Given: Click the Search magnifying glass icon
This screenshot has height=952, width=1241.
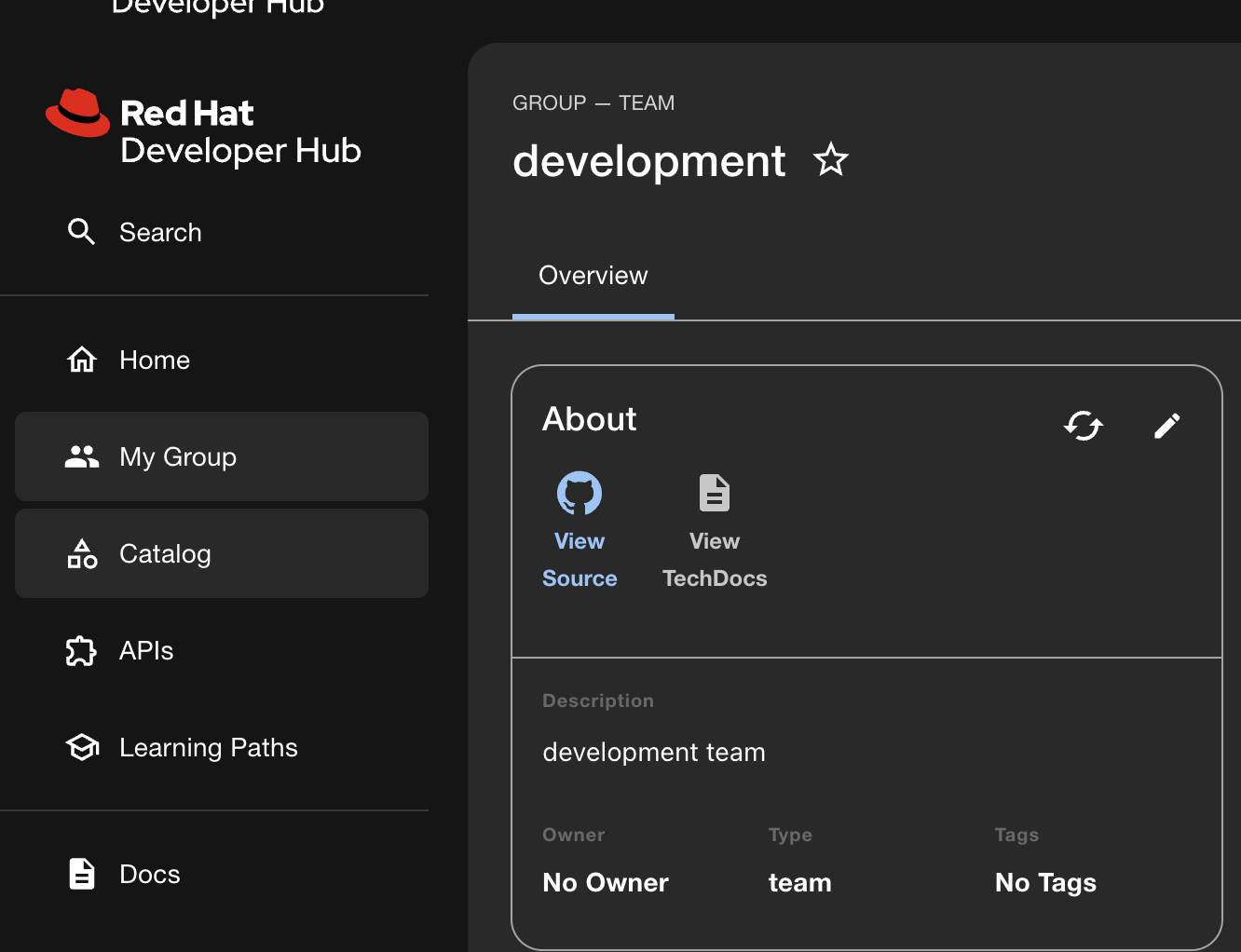Looking at the screenshot, I should pos(82,232).
